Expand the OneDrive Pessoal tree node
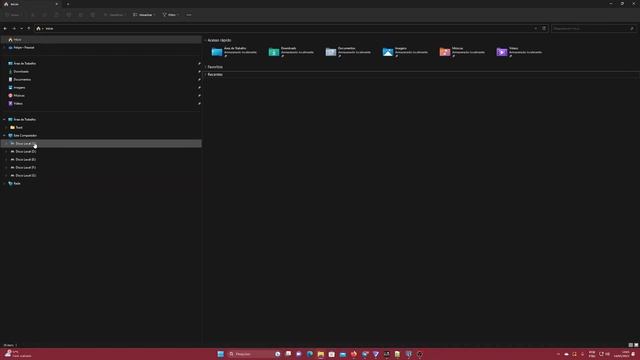The height and width of the screenshot is (360, 640). coord(4,47)
